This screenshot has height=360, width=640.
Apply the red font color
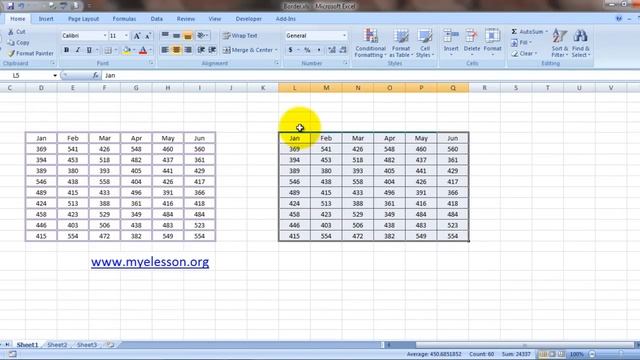143,50
